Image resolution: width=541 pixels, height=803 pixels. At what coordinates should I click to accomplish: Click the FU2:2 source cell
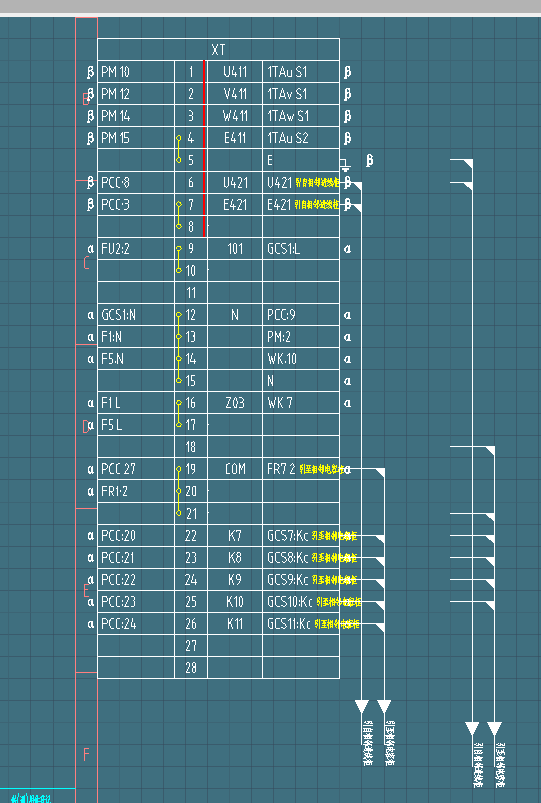(136, 249)
